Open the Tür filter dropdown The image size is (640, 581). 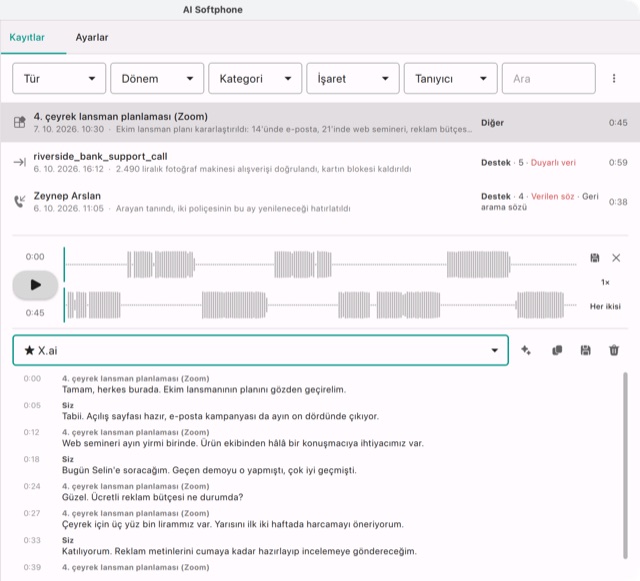coord(59,78)
